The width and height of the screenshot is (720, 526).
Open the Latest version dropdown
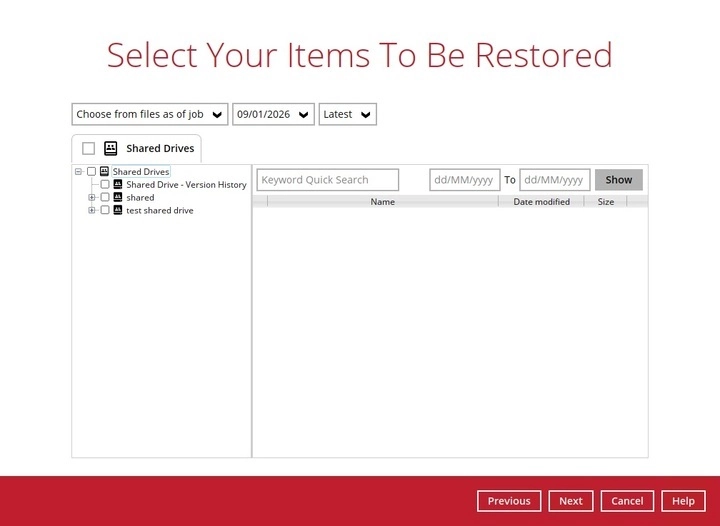click(348, 114)
